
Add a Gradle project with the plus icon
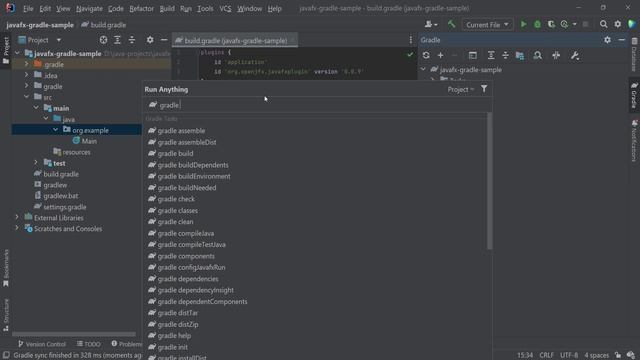(x=440, y=55)
